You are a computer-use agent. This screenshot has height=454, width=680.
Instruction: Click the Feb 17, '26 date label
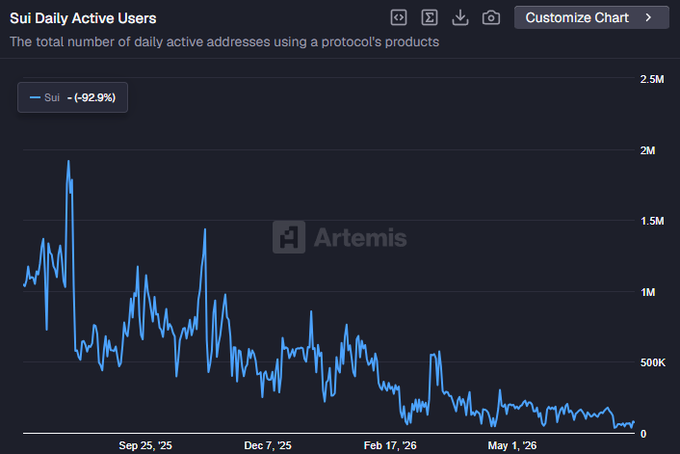tap(390, 445)
